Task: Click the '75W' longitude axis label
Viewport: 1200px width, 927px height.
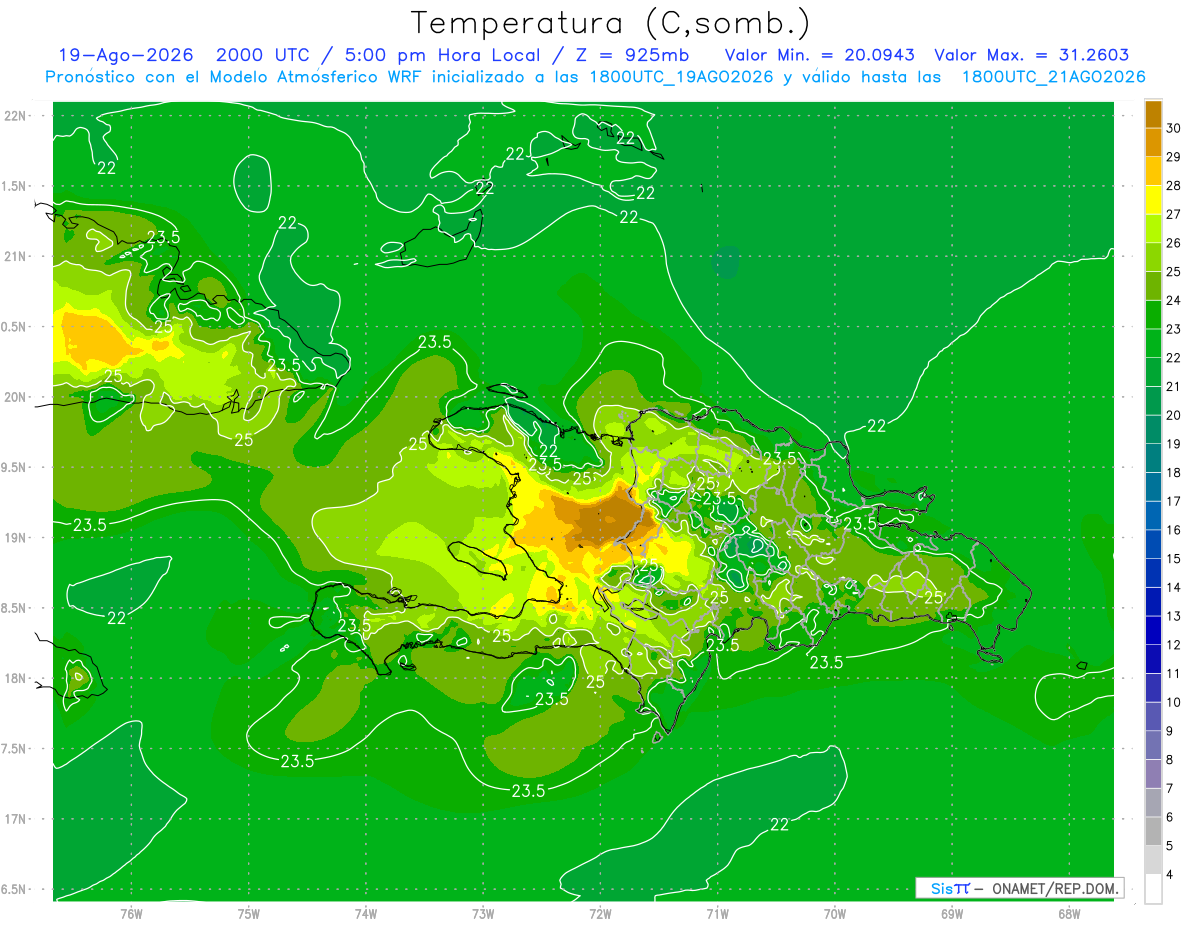Action: [248, 913]
